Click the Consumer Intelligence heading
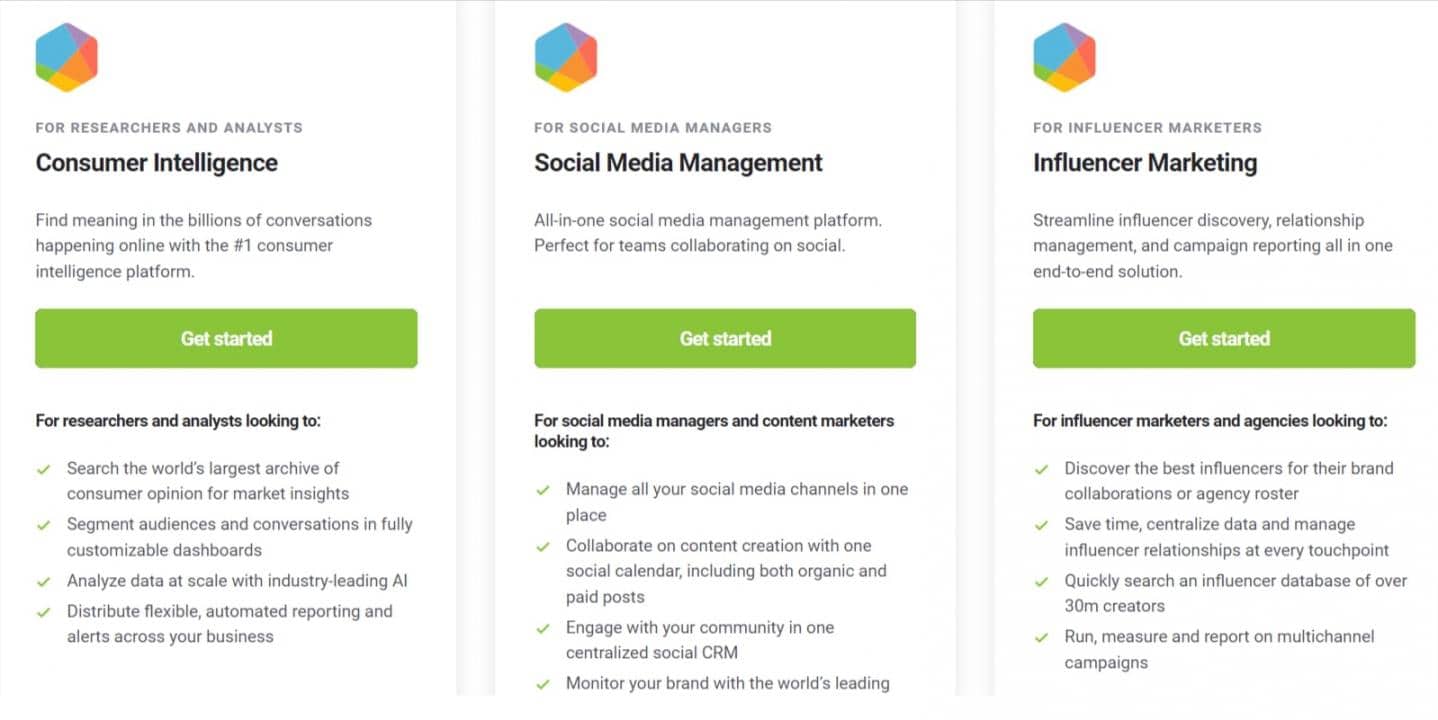This screenshot has width=1438, height=720. tap(156, 163)
